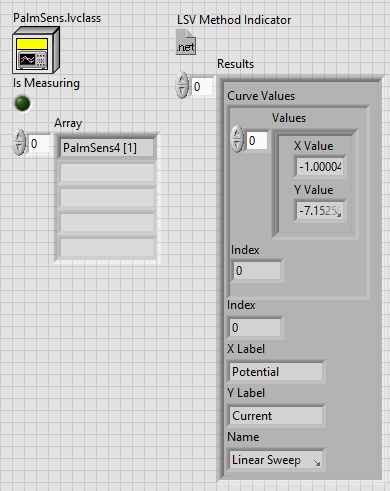Decrement the Results array index

(182, 91)
